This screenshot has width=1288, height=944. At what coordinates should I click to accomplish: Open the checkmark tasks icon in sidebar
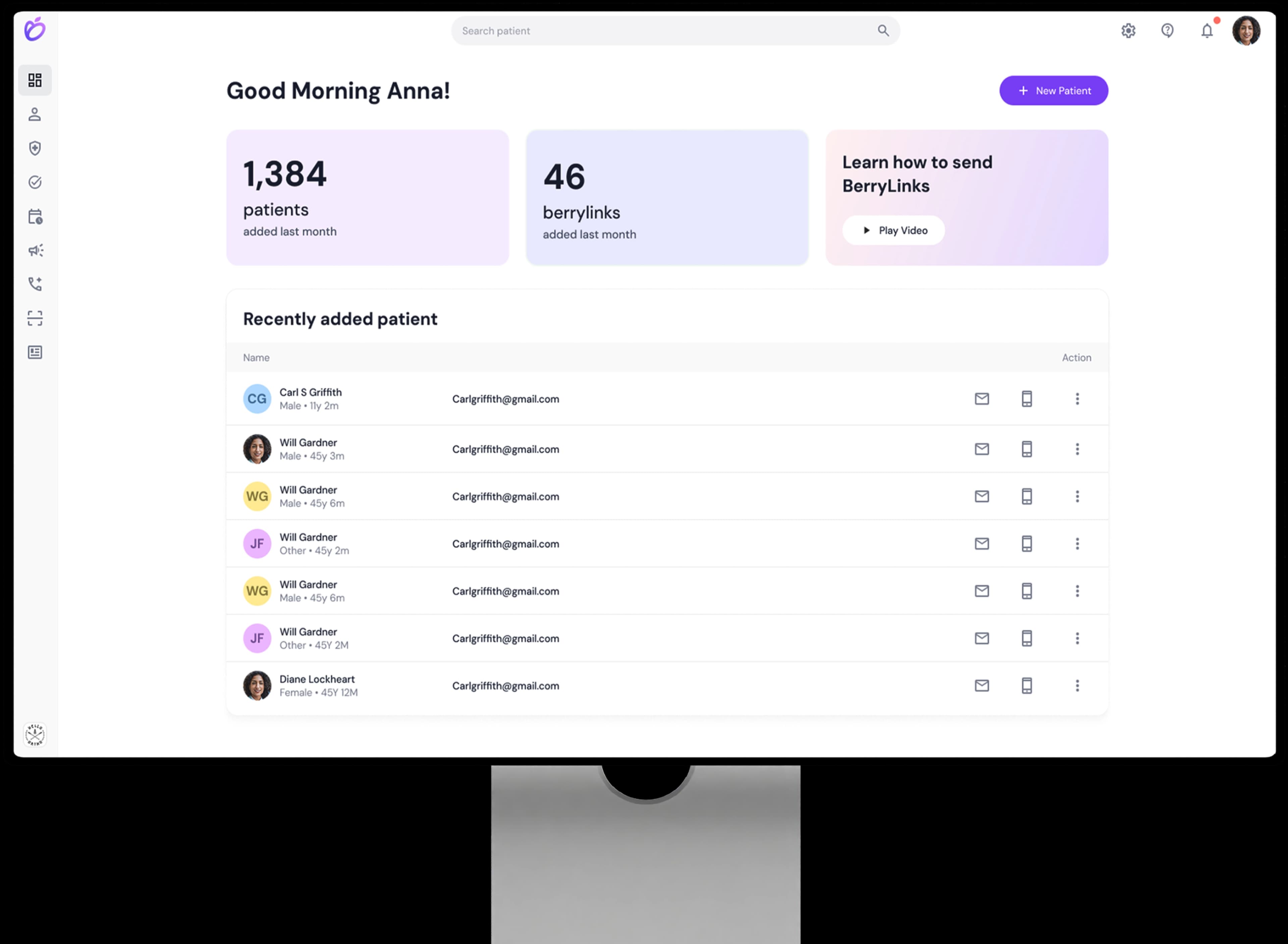35,182
